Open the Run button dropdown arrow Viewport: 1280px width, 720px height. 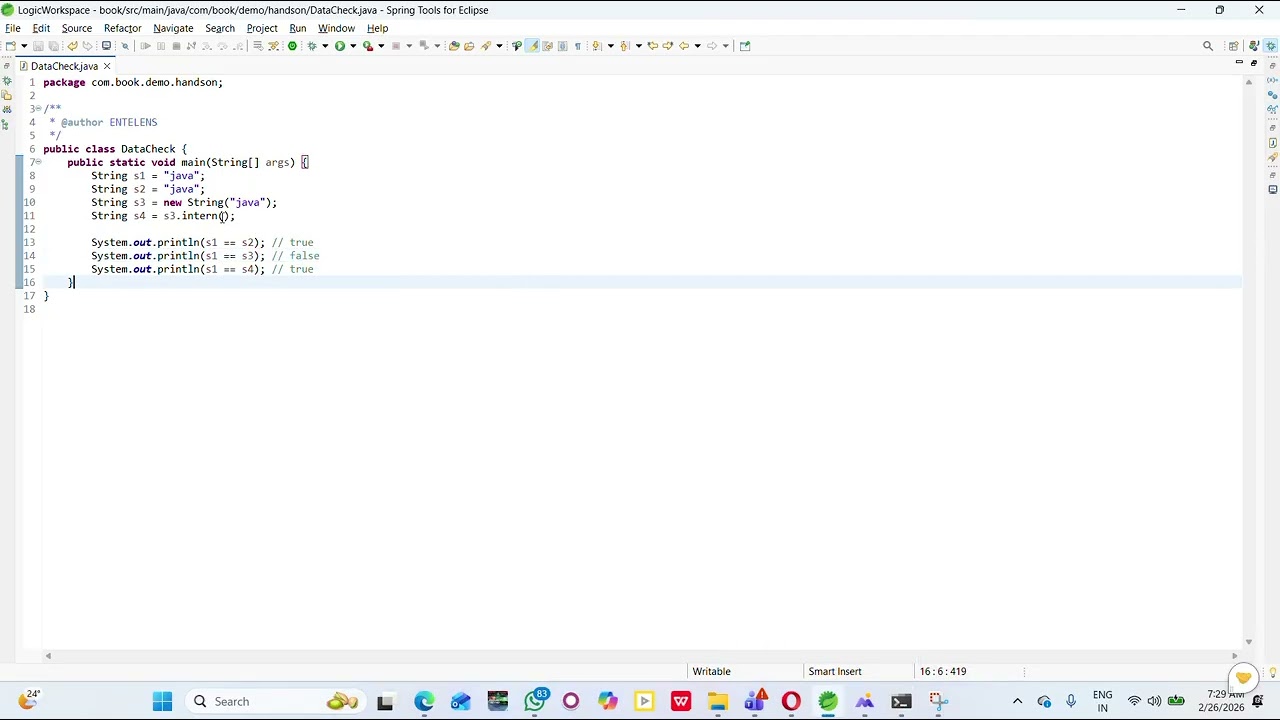pos(353,46)
